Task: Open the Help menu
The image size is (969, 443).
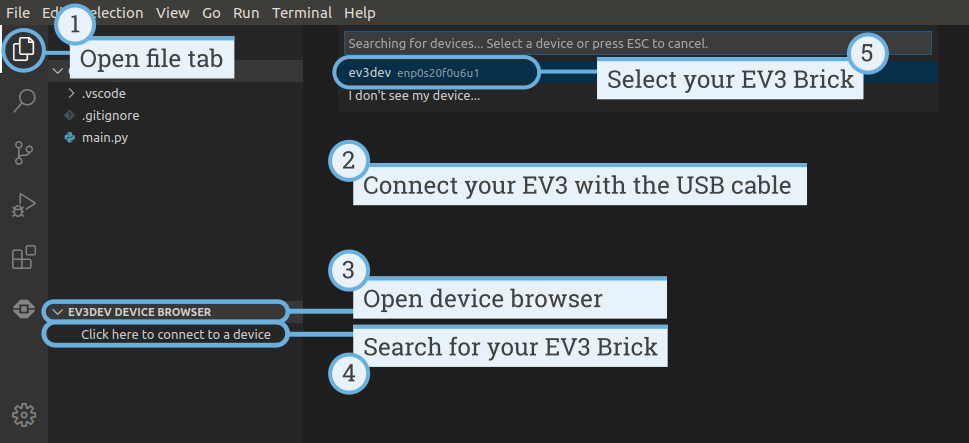Action: tap(359, 13)
